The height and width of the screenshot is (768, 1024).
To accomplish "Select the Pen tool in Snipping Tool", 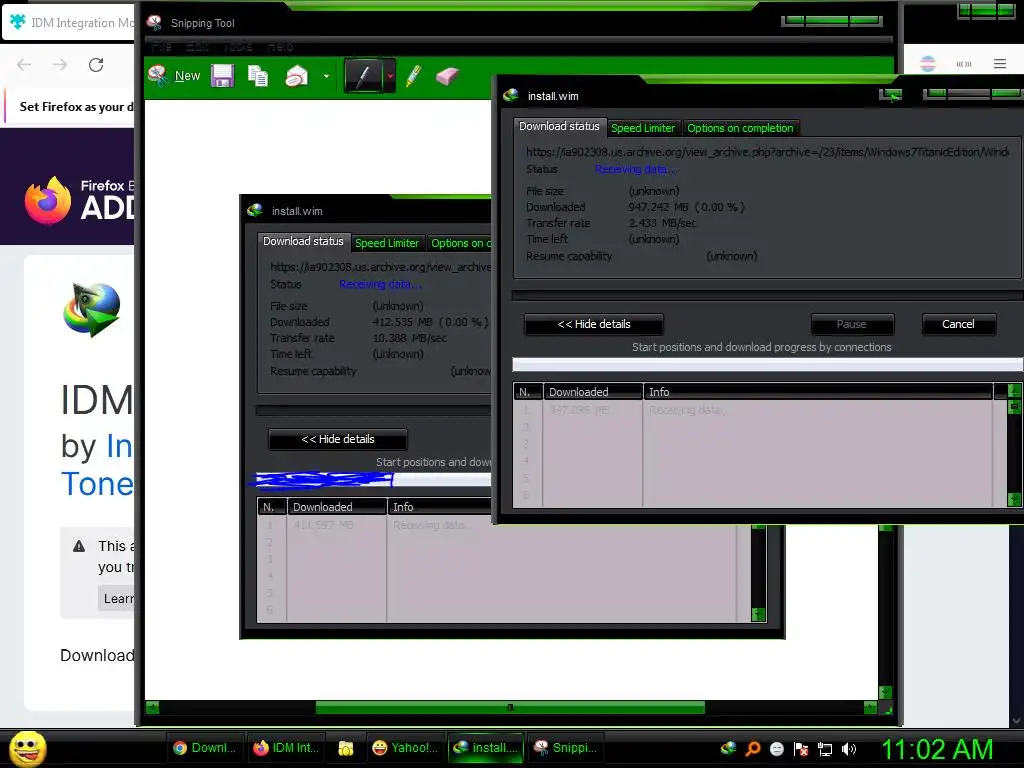I will tap(364, 76).
